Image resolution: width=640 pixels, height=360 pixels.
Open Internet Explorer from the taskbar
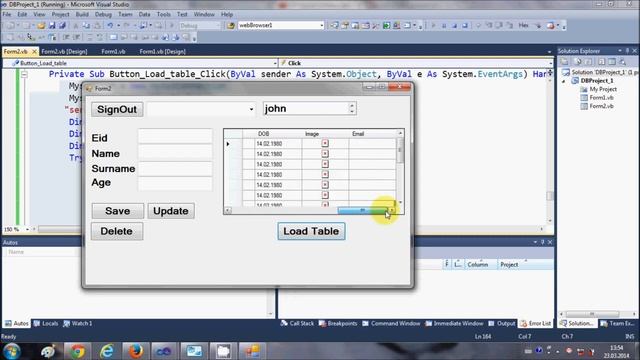(107, 351)
